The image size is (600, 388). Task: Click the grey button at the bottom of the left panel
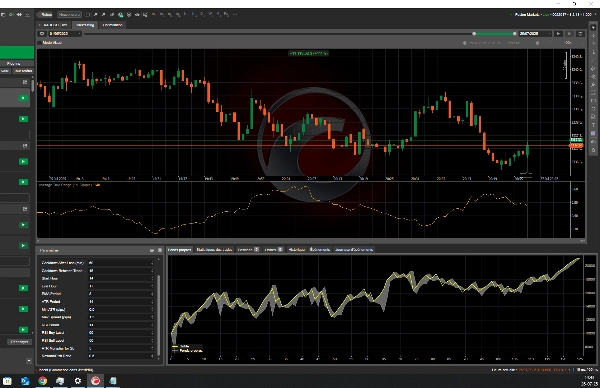20,342
